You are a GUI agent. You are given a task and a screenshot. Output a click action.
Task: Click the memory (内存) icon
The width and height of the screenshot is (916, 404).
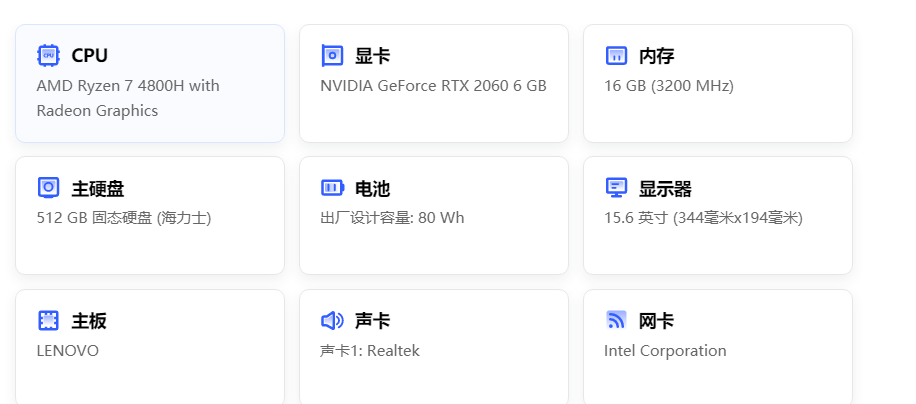(x=616, y=55)
